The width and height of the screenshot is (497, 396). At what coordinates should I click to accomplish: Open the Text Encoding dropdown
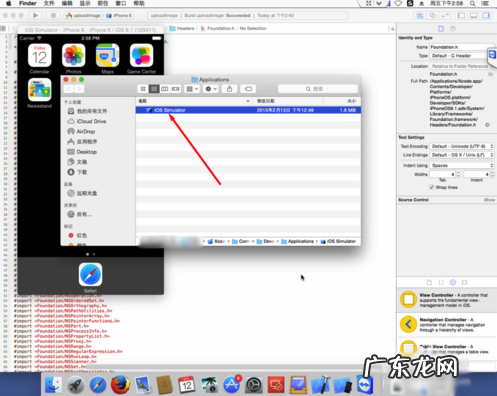(462, 146)
